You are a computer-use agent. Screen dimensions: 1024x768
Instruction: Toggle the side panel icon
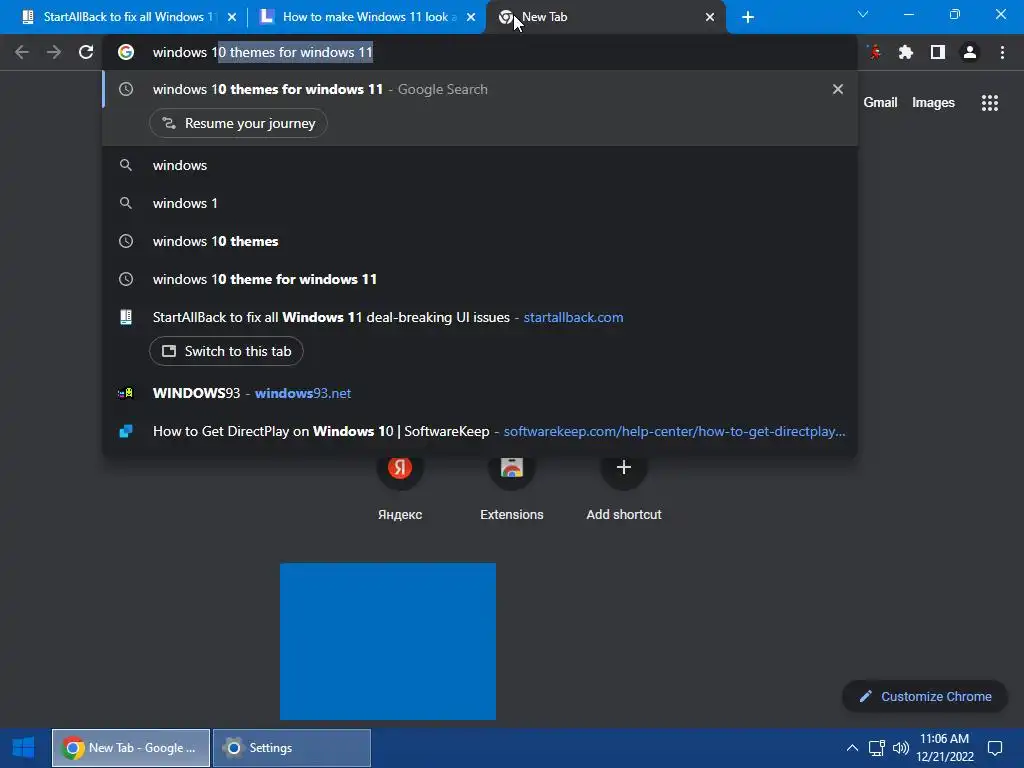click(938, 52)
